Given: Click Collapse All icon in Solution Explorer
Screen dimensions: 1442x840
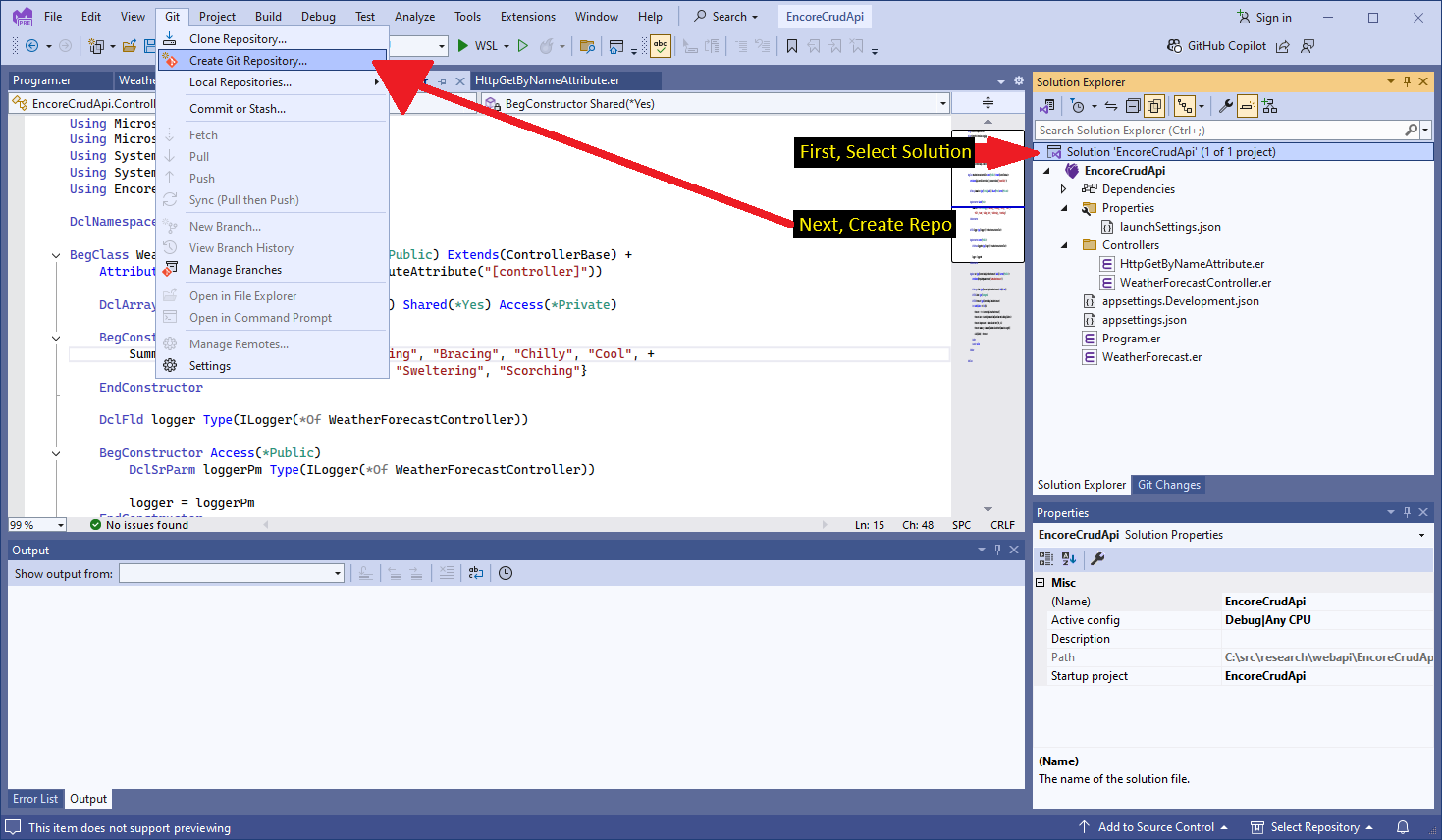Looking at the screenshot, I should coord(1133,106).
